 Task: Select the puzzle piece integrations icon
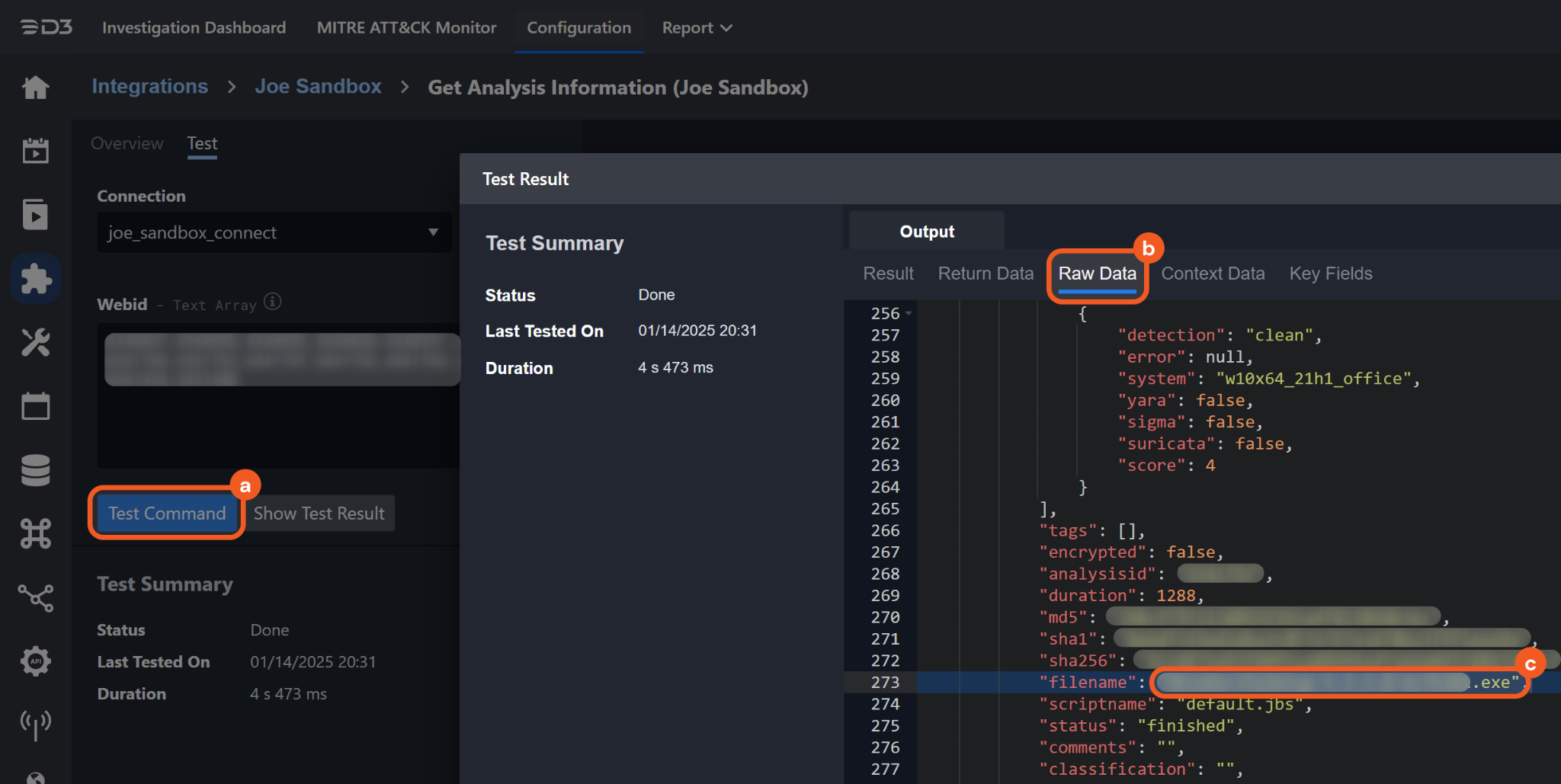pyautogui.click(x=35, y=279)
